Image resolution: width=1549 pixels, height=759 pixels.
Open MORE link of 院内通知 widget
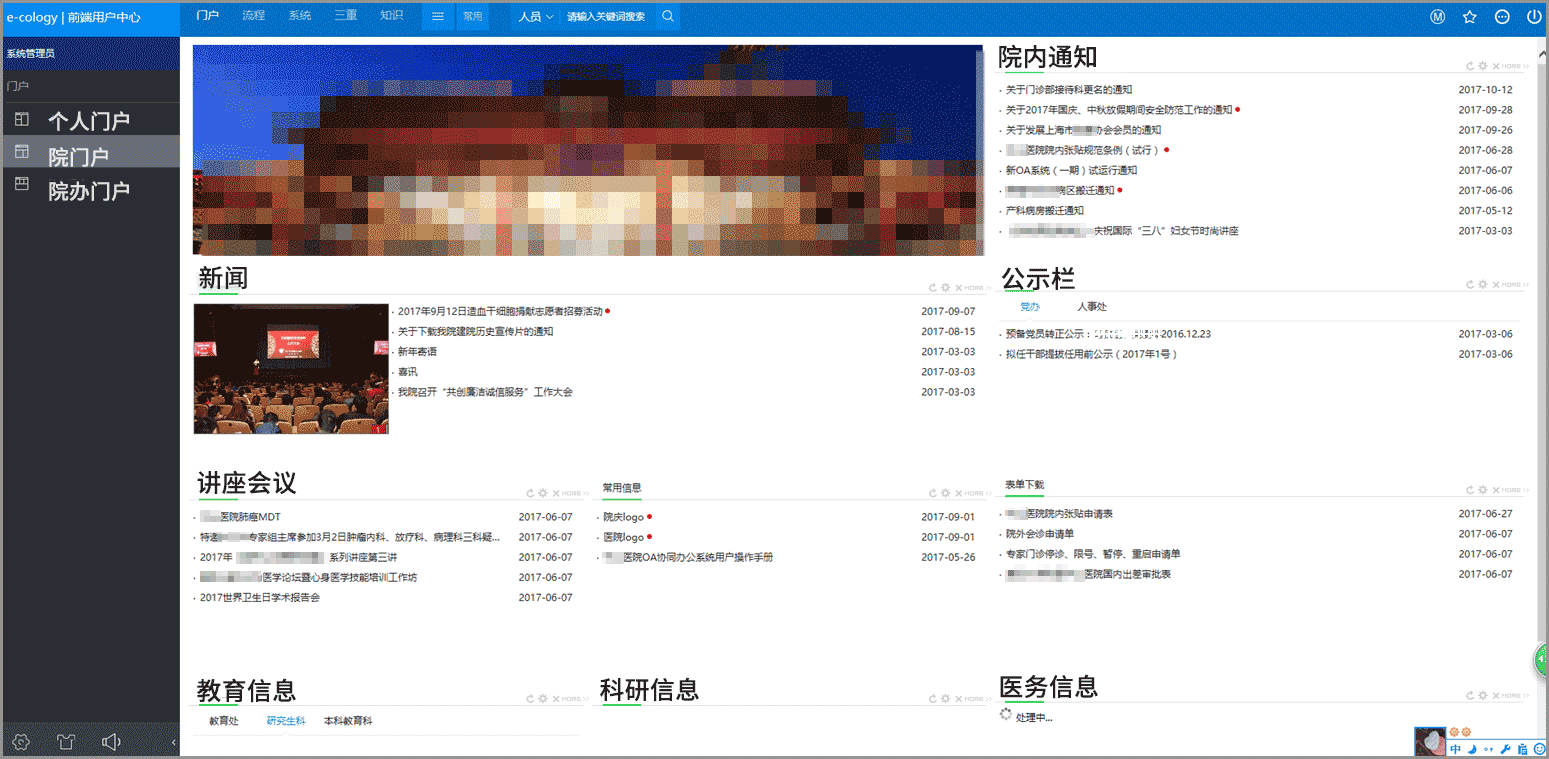[1514, 66]
